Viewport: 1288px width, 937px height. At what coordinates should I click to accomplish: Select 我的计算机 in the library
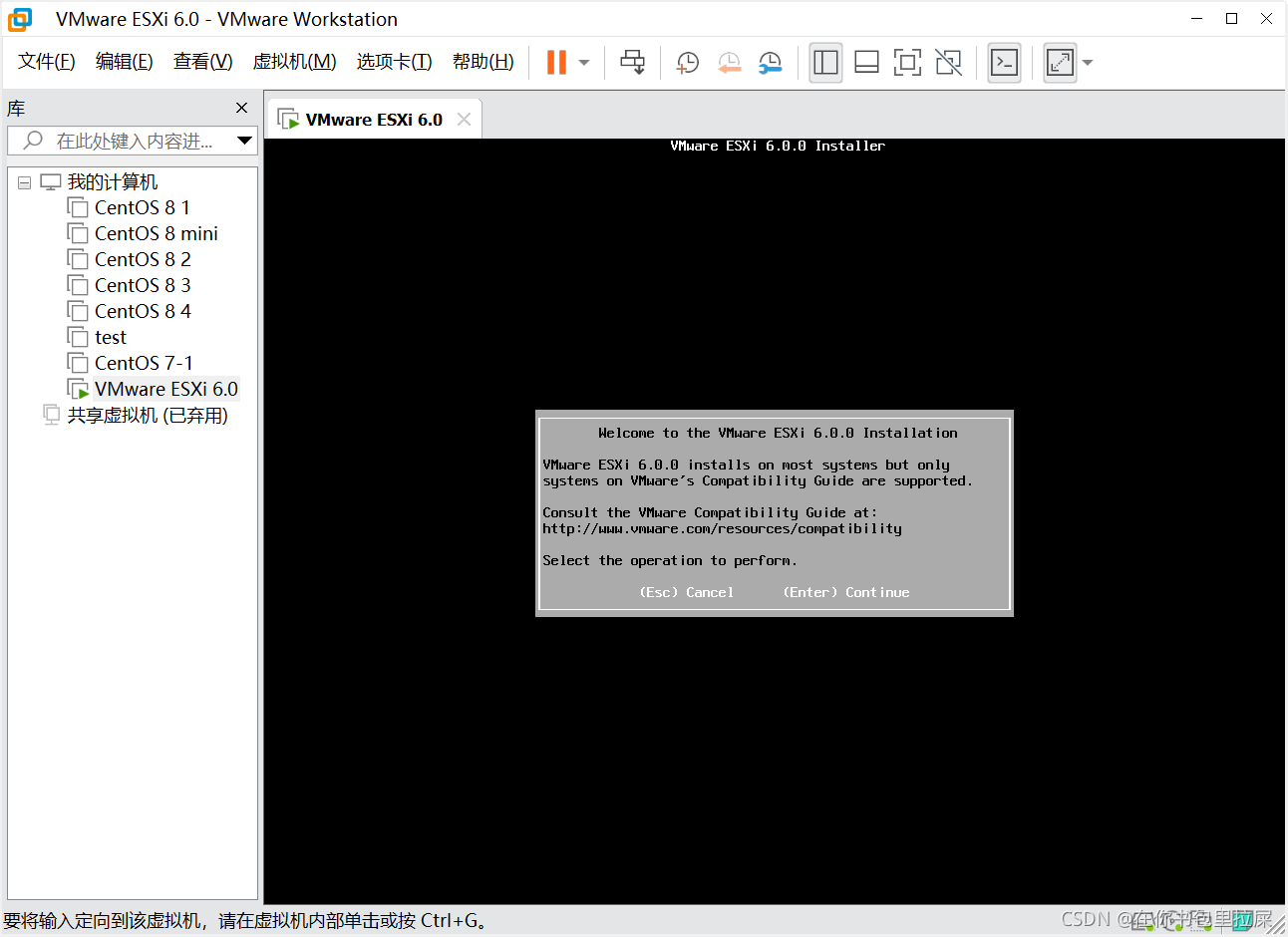coord(113,182)
